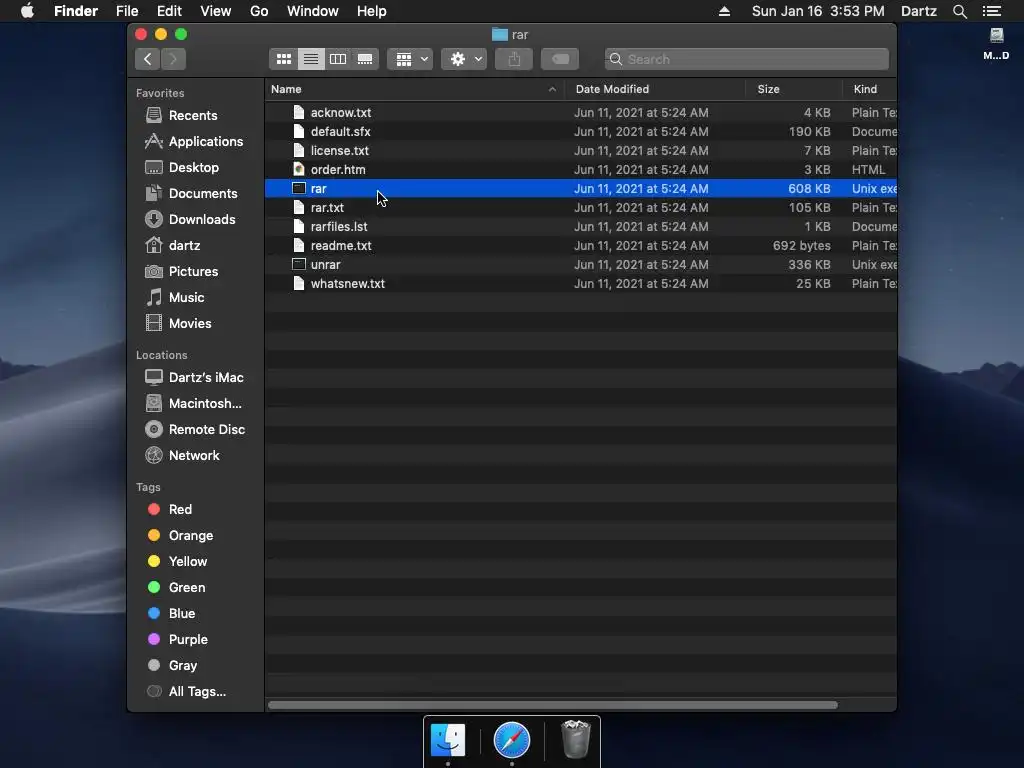
Task: Open the File menu
Action: pos(127,11)
